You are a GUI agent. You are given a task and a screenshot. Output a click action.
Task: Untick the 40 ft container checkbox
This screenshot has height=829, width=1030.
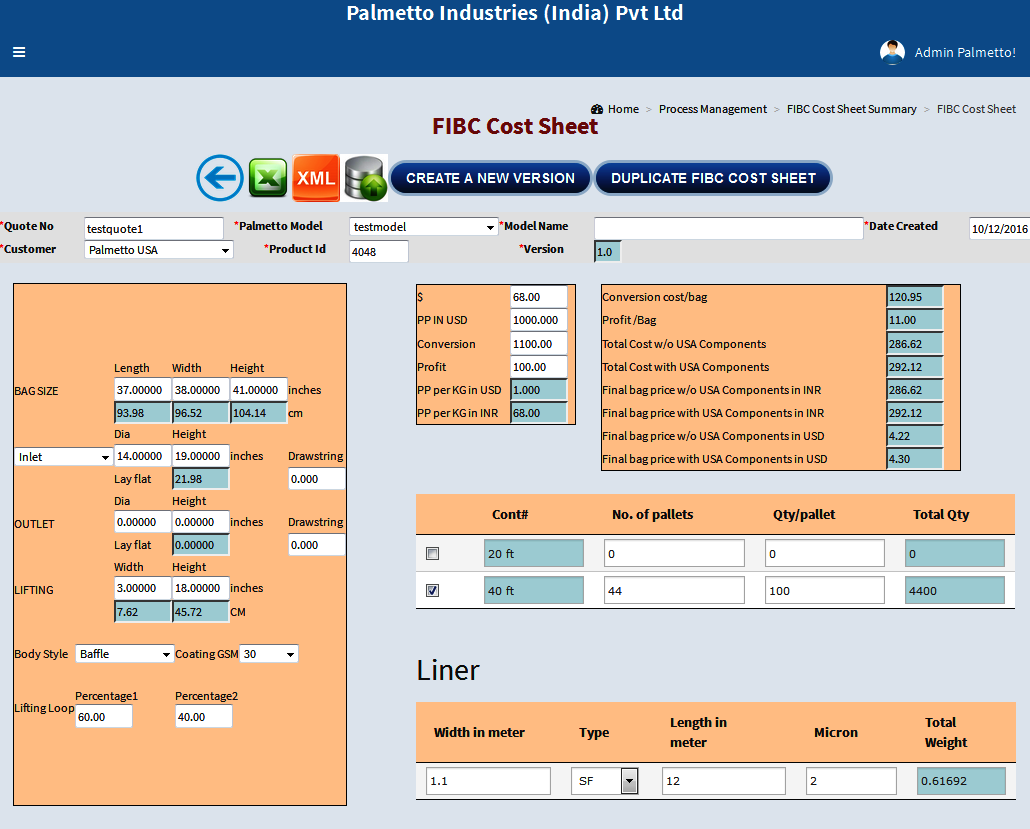click(432, 591)
